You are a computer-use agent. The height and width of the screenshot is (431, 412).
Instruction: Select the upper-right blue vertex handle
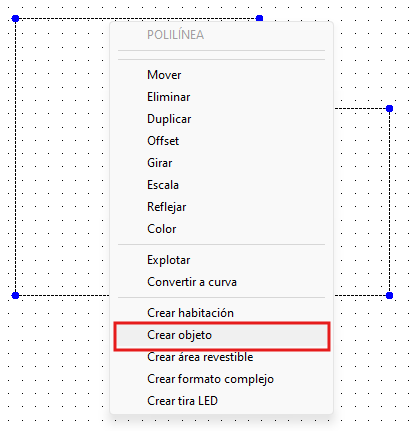click(x=389, y=108)
